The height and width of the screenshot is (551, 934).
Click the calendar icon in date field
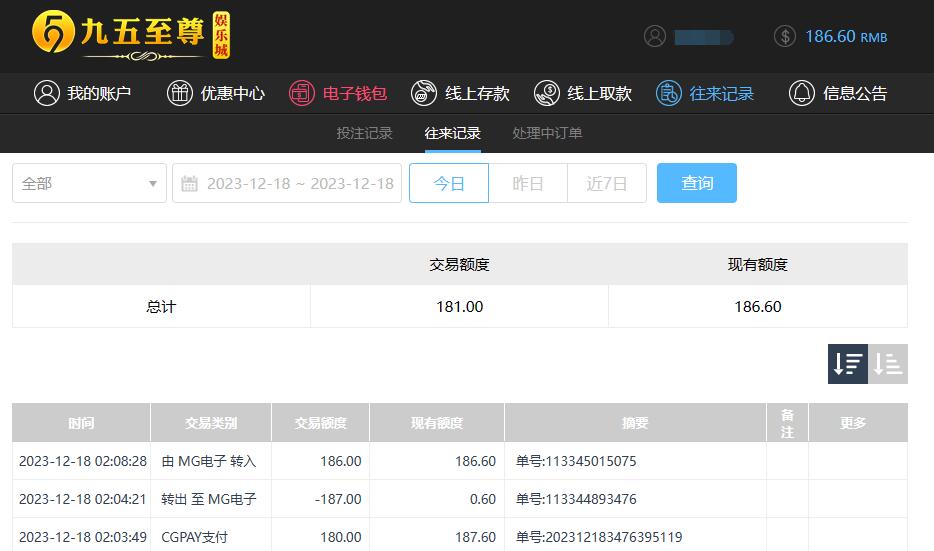189,183
